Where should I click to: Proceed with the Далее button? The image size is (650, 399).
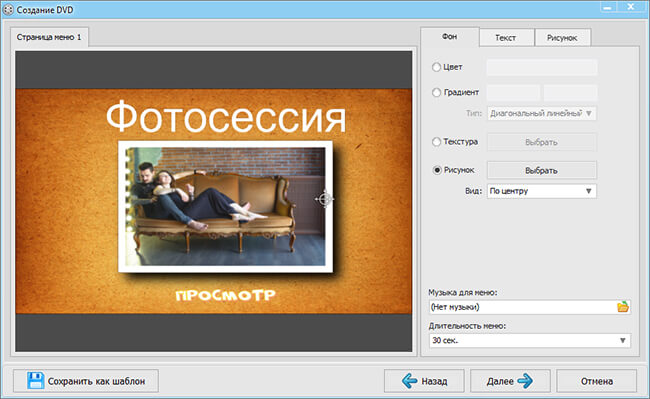[x=510, y=381]
